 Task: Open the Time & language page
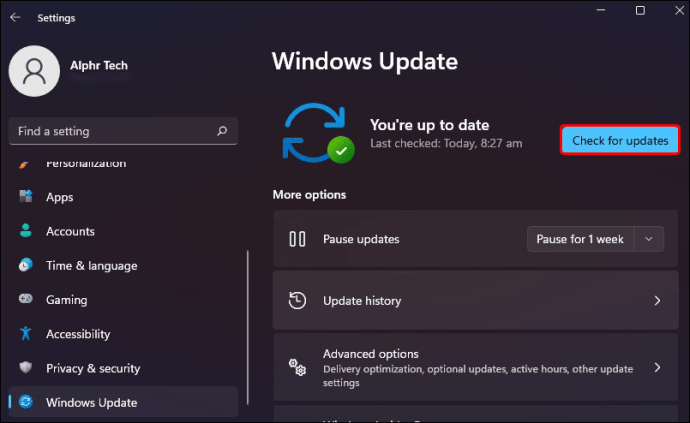(123, 265)
